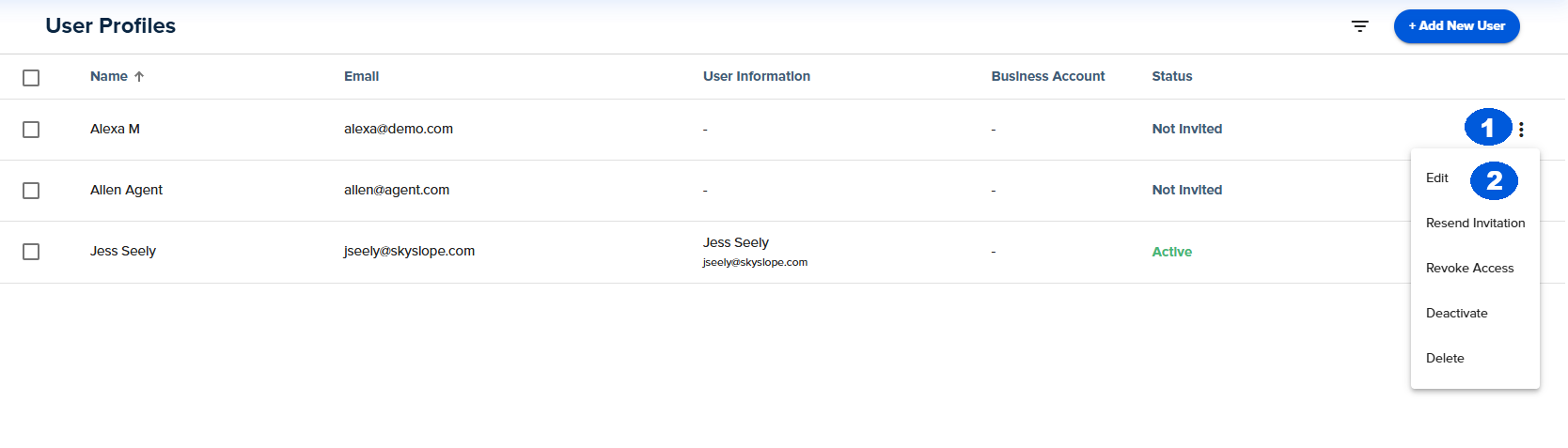Select the name Jess Seely in Name column

pos(123,252)
